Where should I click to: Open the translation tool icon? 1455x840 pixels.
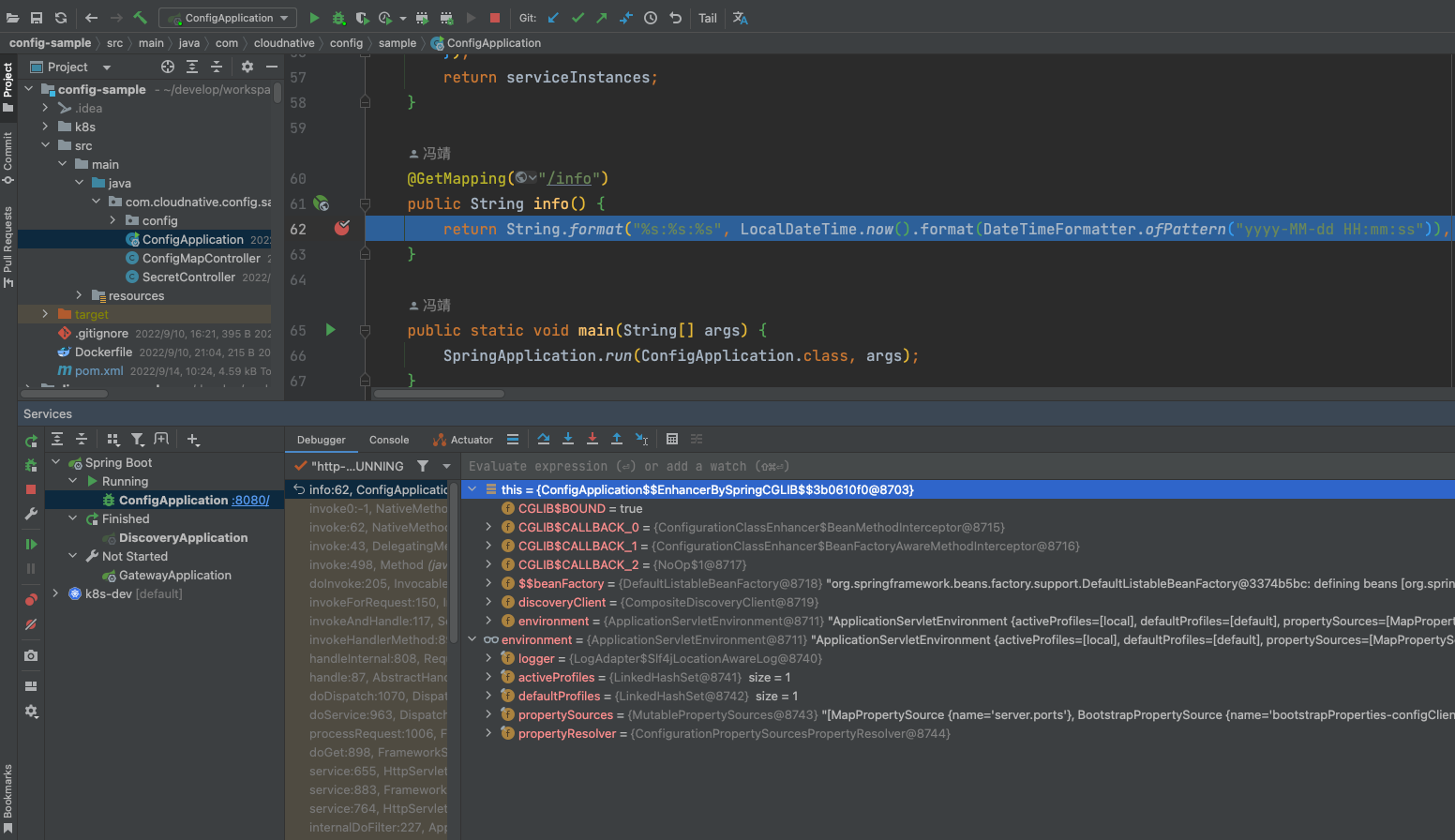(741, 18)
